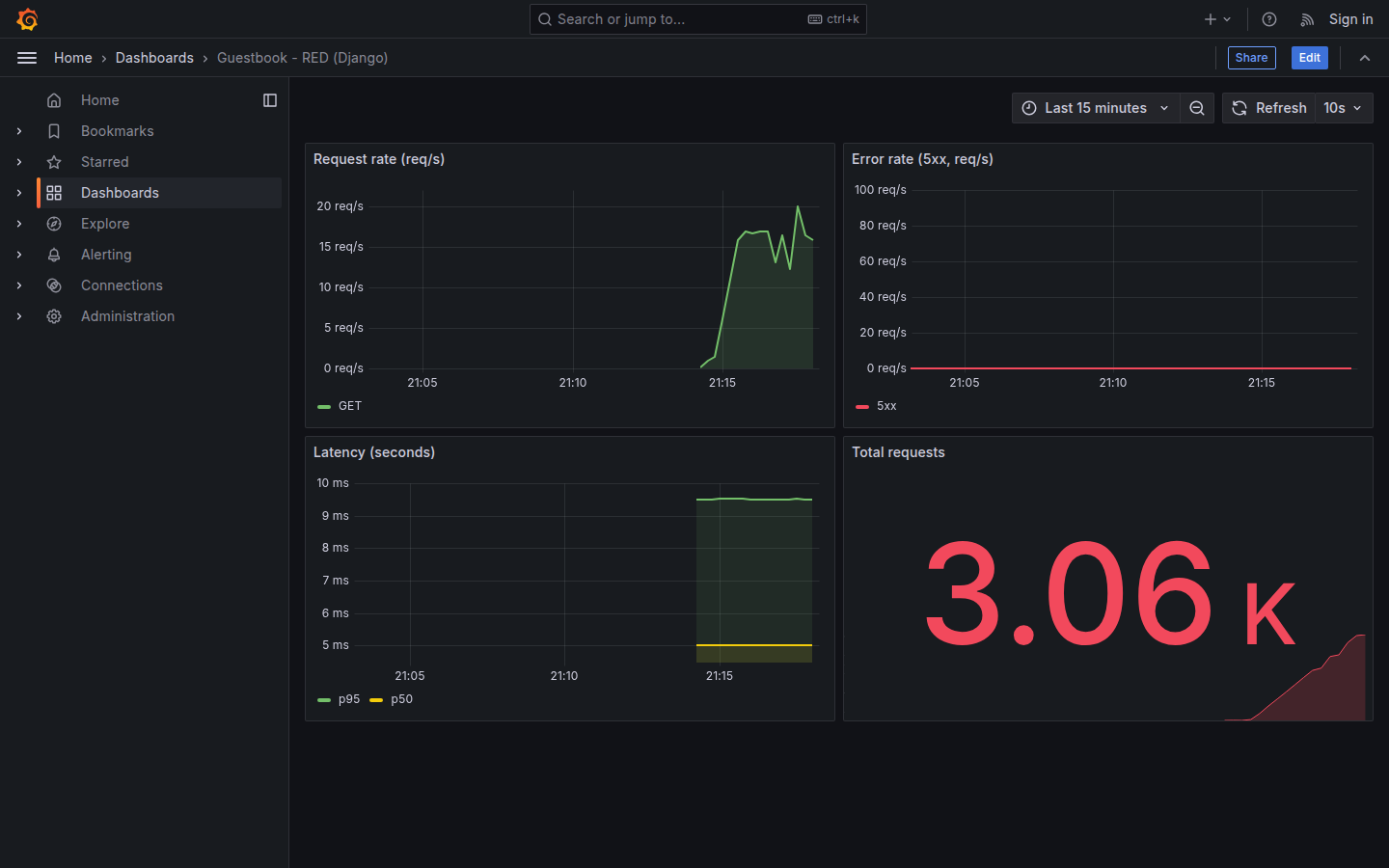Click the GET legend green color swatch
The width and height of the screenshot is (1389, 868).
pos(324,407)
